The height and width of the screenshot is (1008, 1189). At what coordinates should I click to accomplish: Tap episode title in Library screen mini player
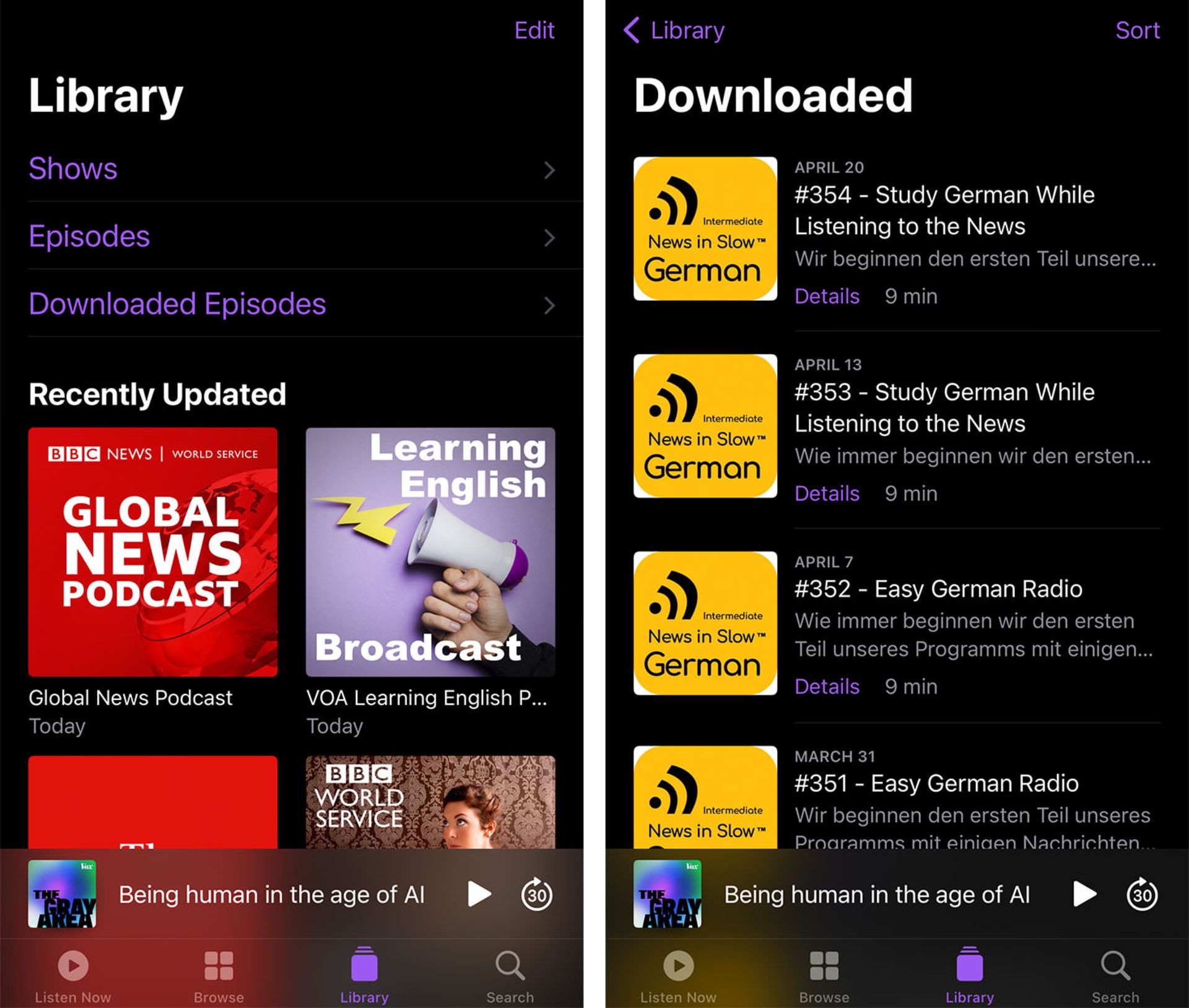(x=272, y=895)
